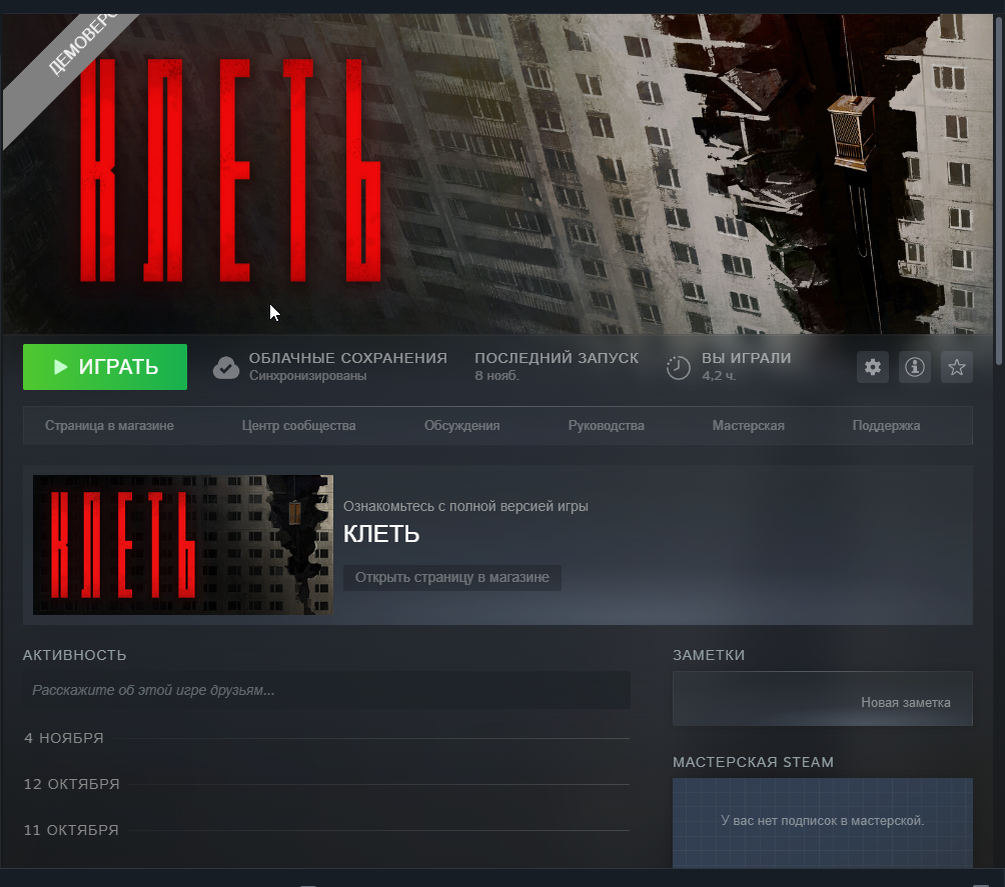Viewport: 1005px width, 887px height.
Task: Open game settings gear icon
Action: pyautogui.click(x=872, y=367)
